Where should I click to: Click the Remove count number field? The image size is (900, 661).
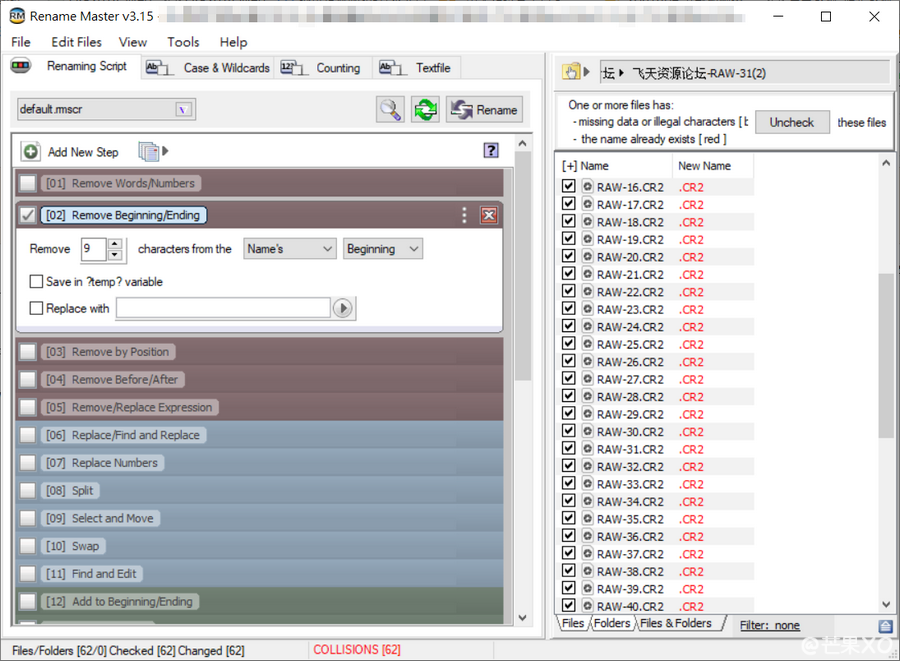pos(94,249)
